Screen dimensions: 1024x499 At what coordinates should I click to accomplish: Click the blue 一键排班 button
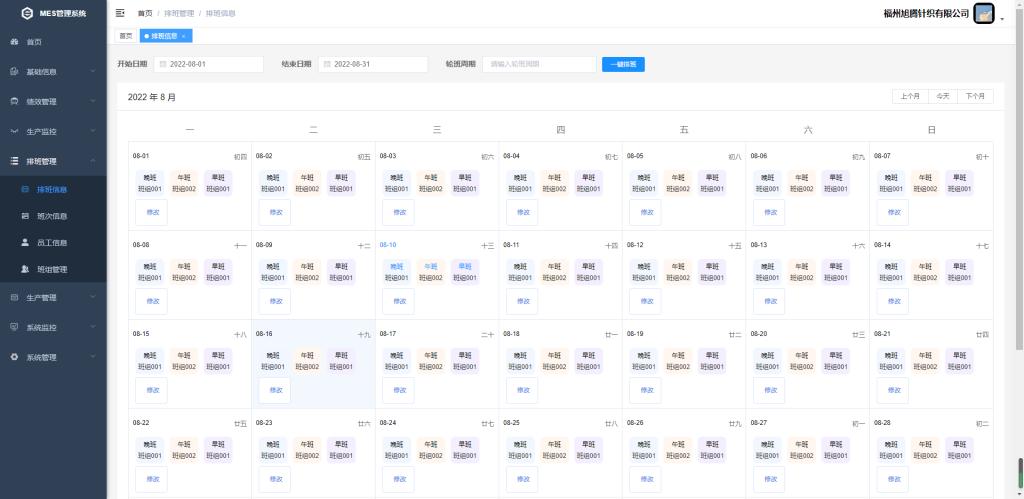(x=623, y=64)
